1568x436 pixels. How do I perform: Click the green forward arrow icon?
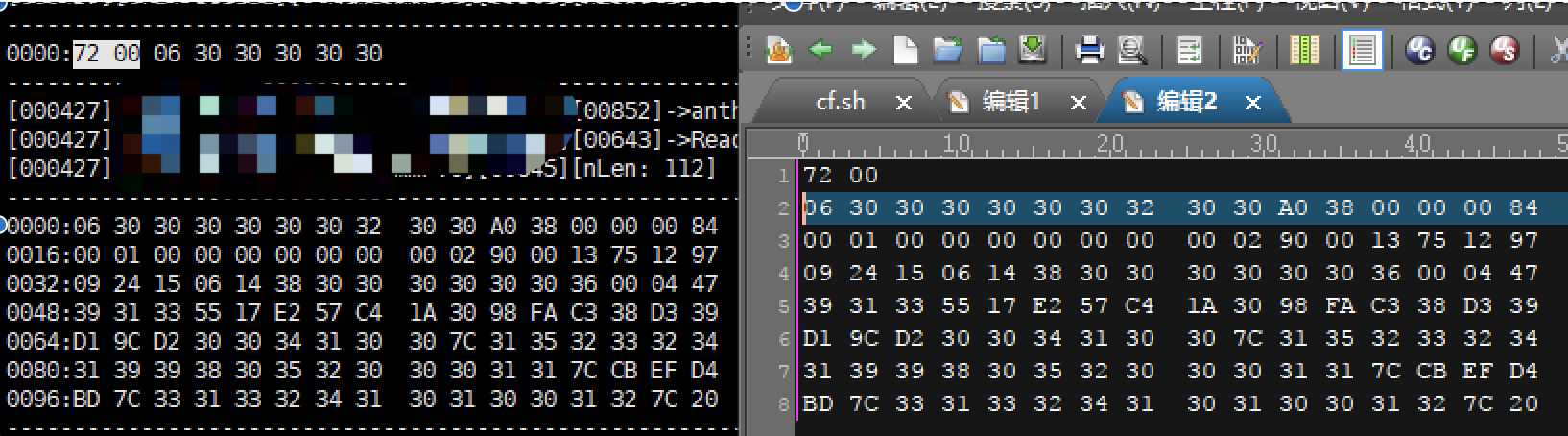pyautogui.click(x=864, y=49)
